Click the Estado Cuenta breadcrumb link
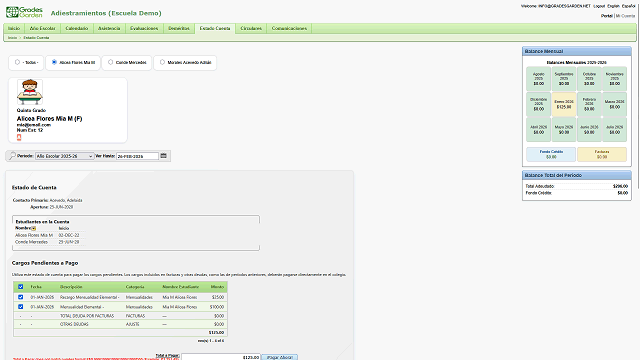The width and height of the screenshot is (640, 360). tap(36, 38)
